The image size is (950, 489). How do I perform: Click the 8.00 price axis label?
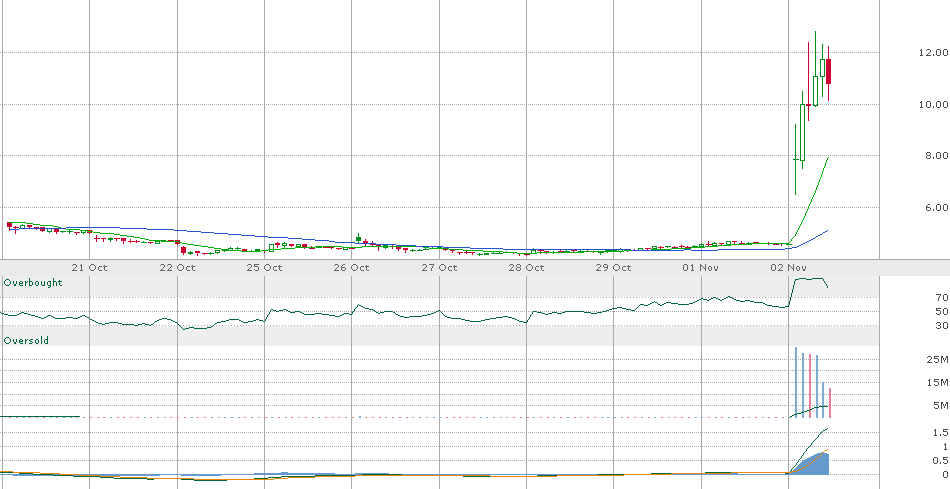[935, 156]
